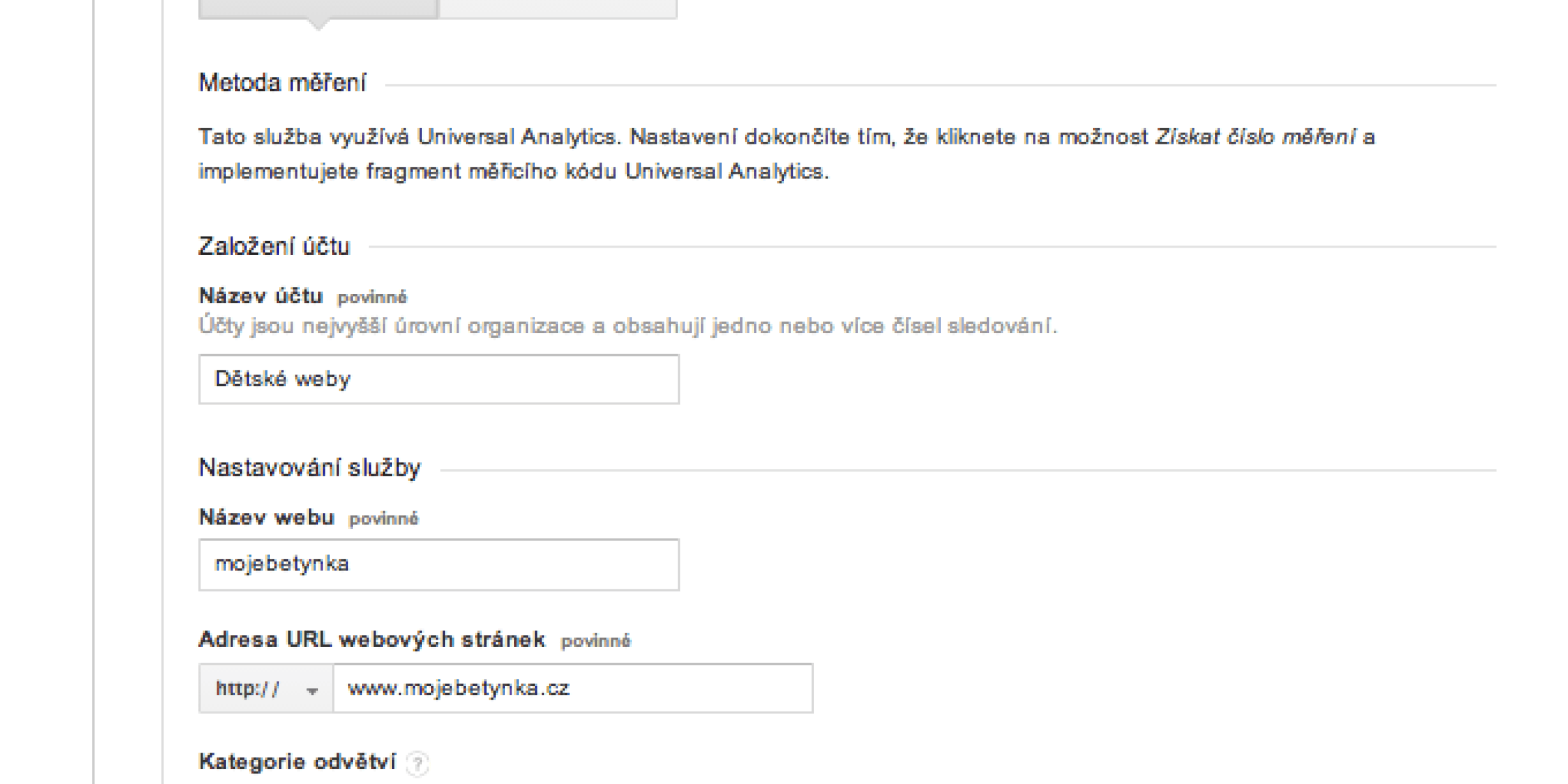Click the povinné tag beside Název účtu
Screen dimensions: 1568x784
372,298
